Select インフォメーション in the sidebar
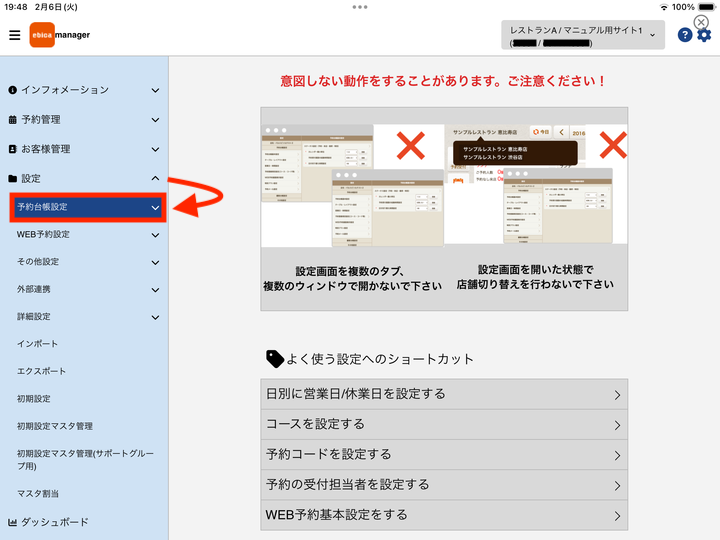720x540 pixels. tap(65, 90)
